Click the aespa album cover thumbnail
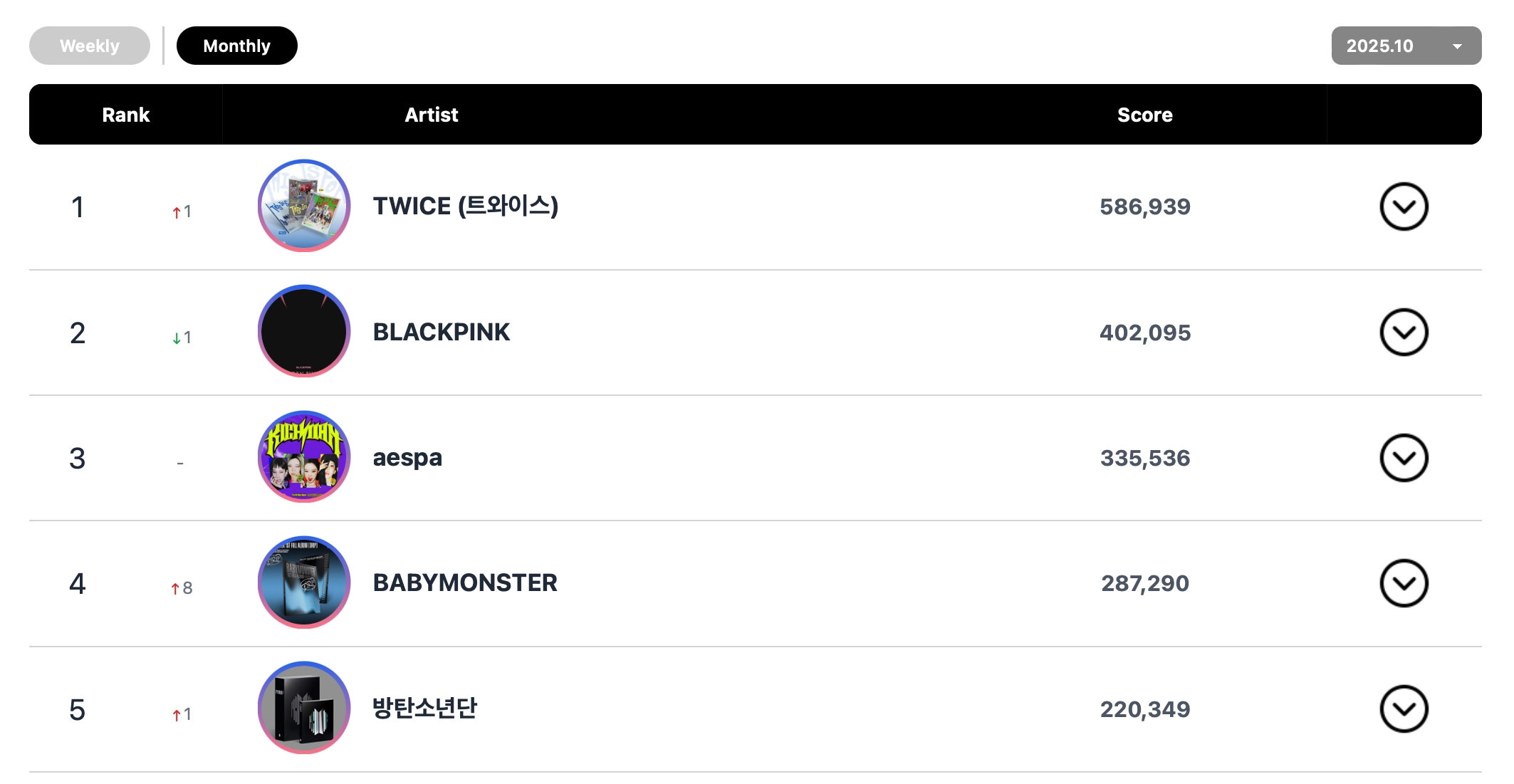The height and width of the screenshot is (784, 1514). tap(304, 456)
